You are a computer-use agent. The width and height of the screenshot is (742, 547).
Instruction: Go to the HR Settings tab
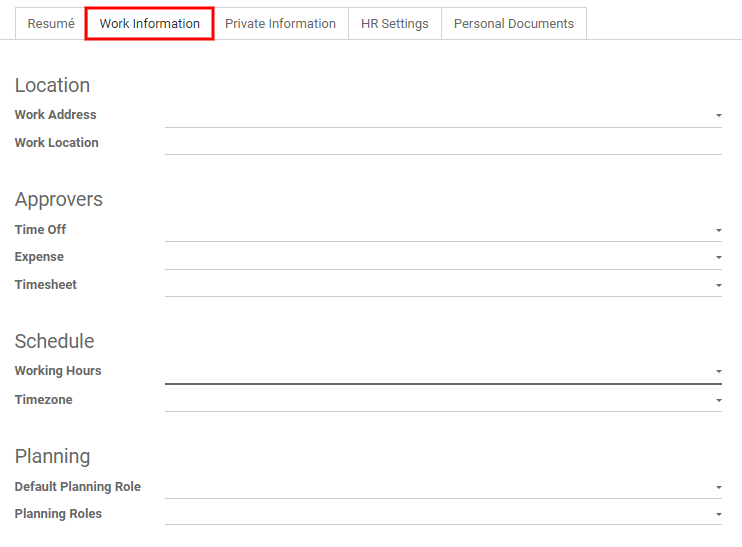394,24
